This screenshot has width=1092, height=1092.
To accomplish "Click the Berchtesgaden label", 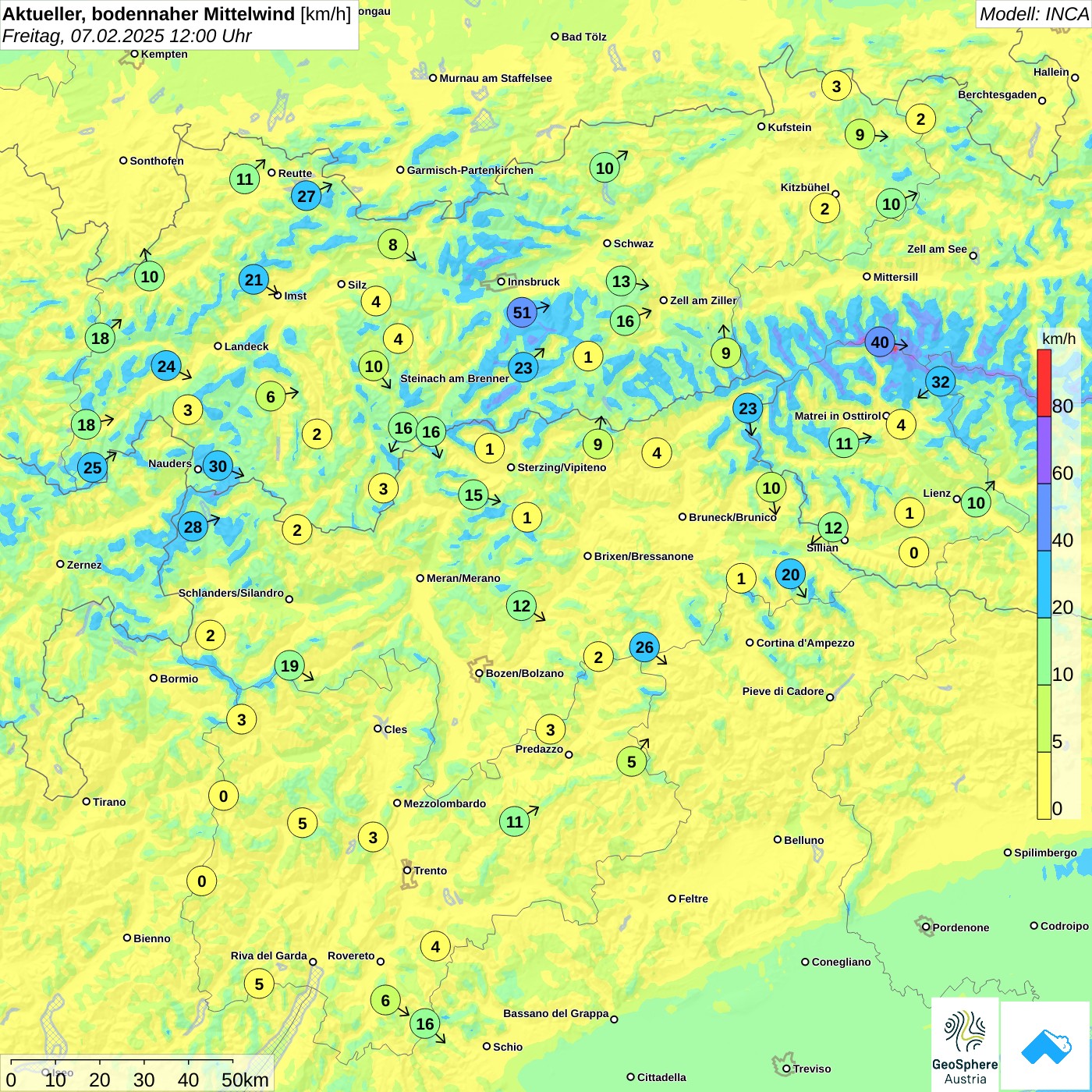I will 997,94.
